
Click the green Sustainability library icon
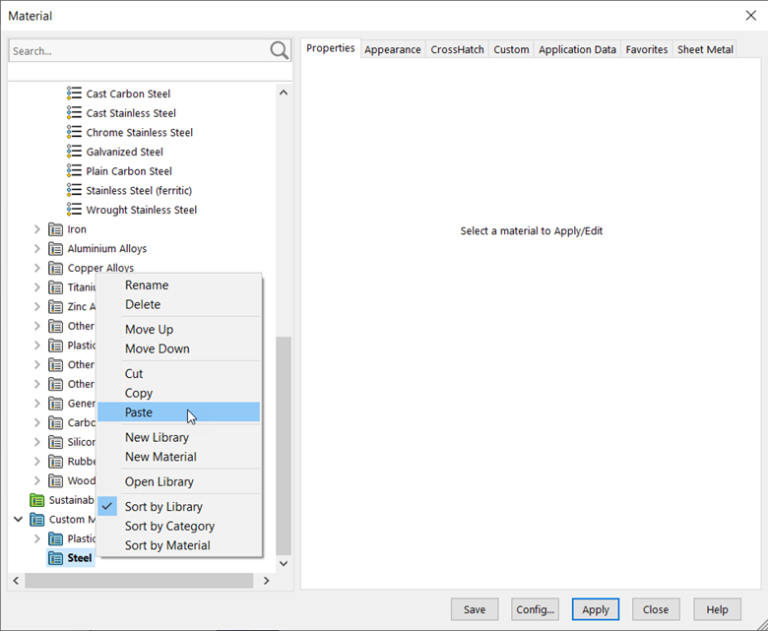(x=38, y=500)
